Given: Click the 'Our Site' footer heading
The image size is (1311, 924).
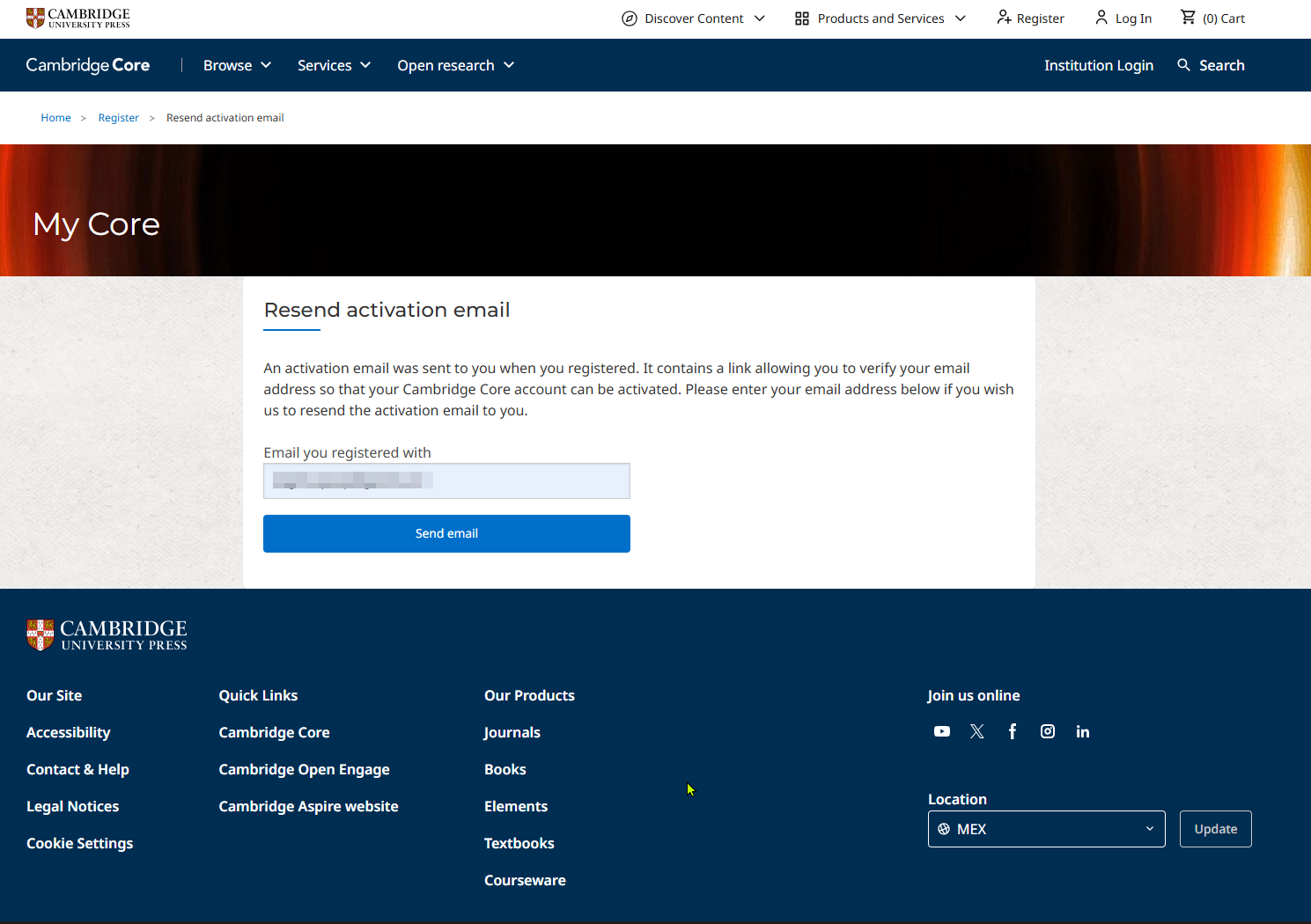Looking at the screenshot, I should tap(54, 695).
